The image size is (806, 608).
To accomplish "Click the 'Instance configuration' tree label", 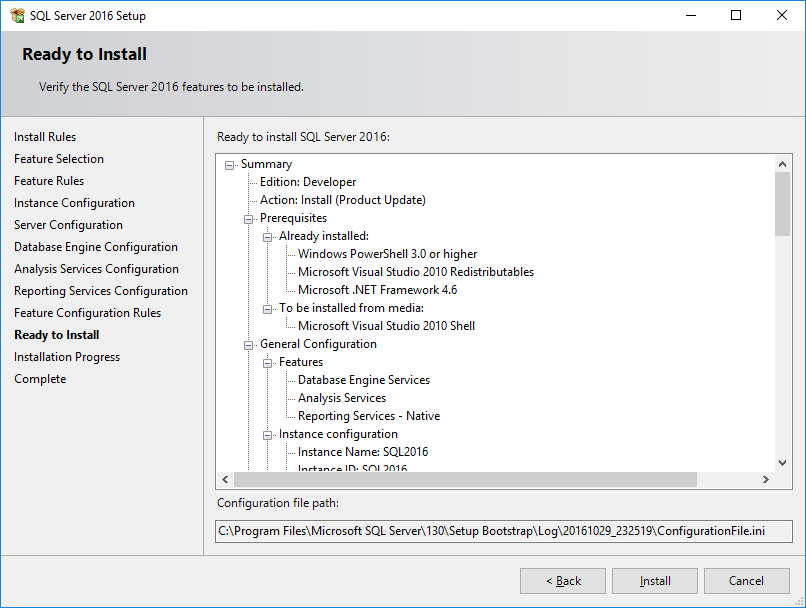I will (x=338, y=434).
